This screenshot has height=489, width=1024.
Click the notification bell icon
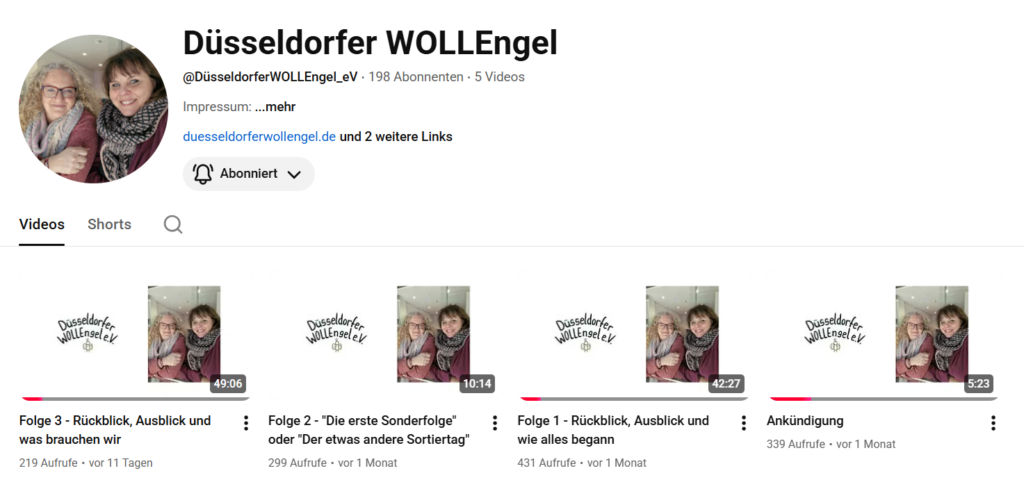pos(203,174)
